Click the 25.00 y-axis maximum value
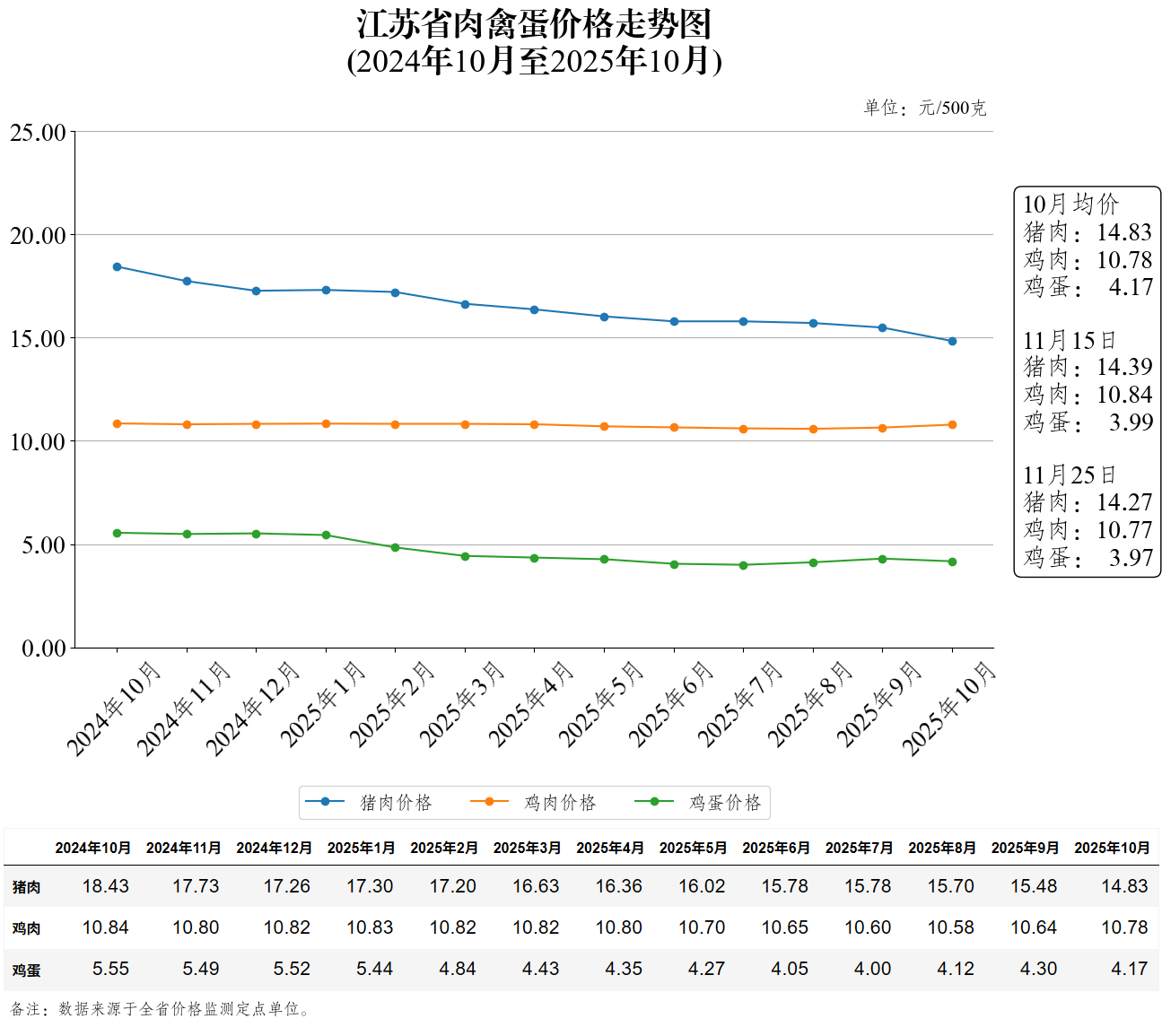The height and width of the screenshot is (1036, 1162). tap(38, 131)
